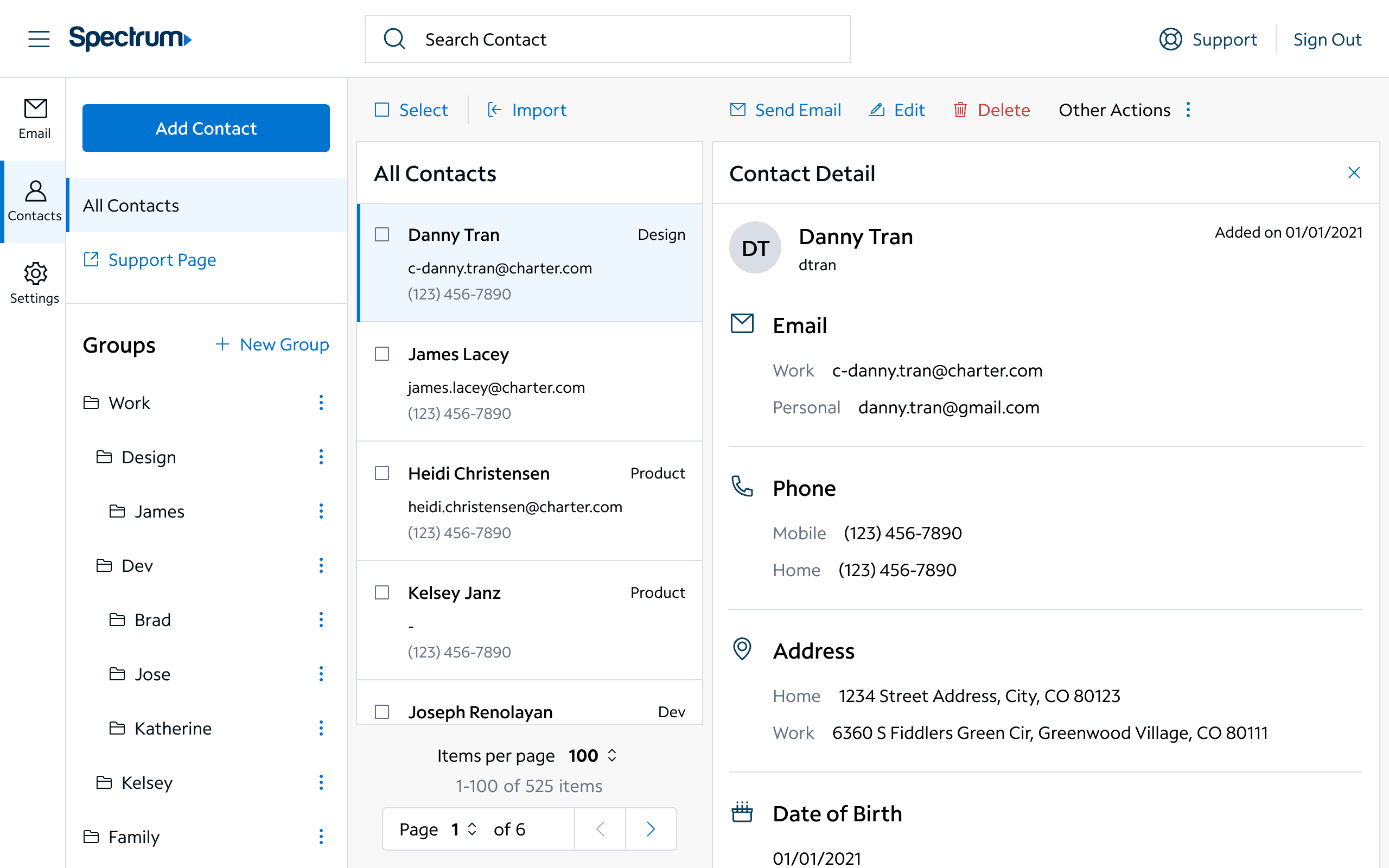This screenshot has width=1389, height=868.
Task: Select All Contacts in the left list
Action: [207, 205]
